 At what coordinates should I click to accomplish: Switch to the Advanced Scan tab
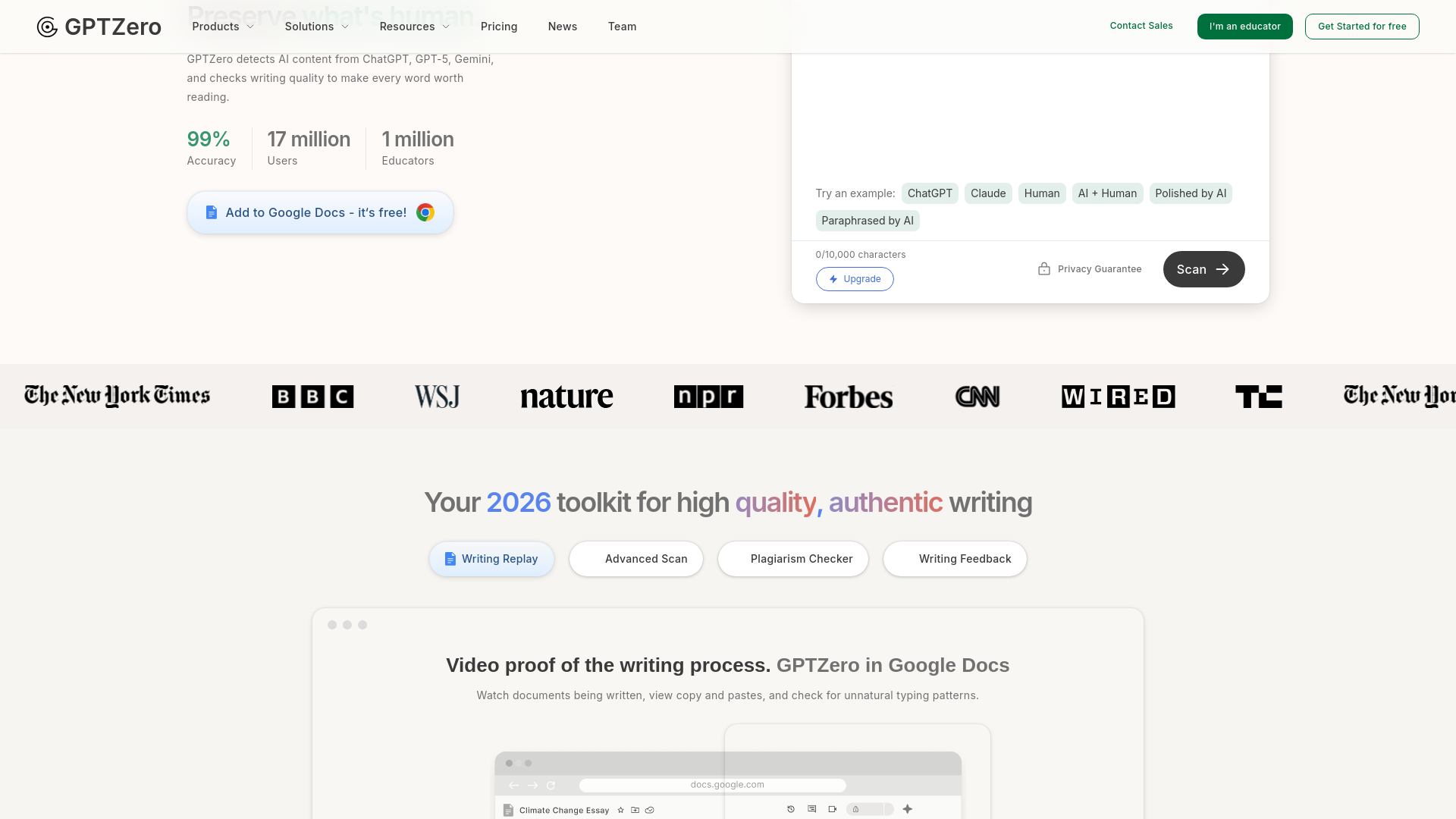(636, 559)
